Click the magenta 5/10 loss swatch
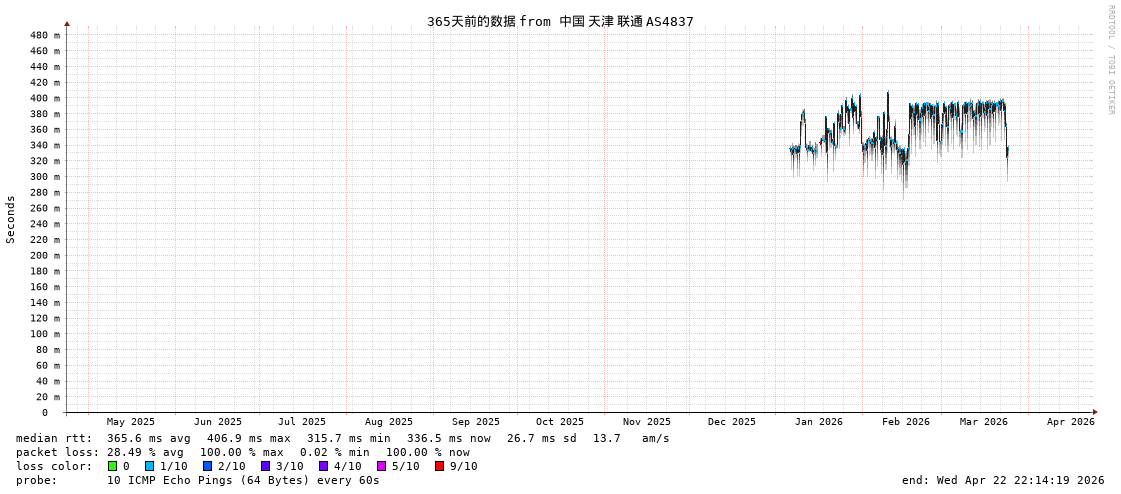 [x=381, y=466]
